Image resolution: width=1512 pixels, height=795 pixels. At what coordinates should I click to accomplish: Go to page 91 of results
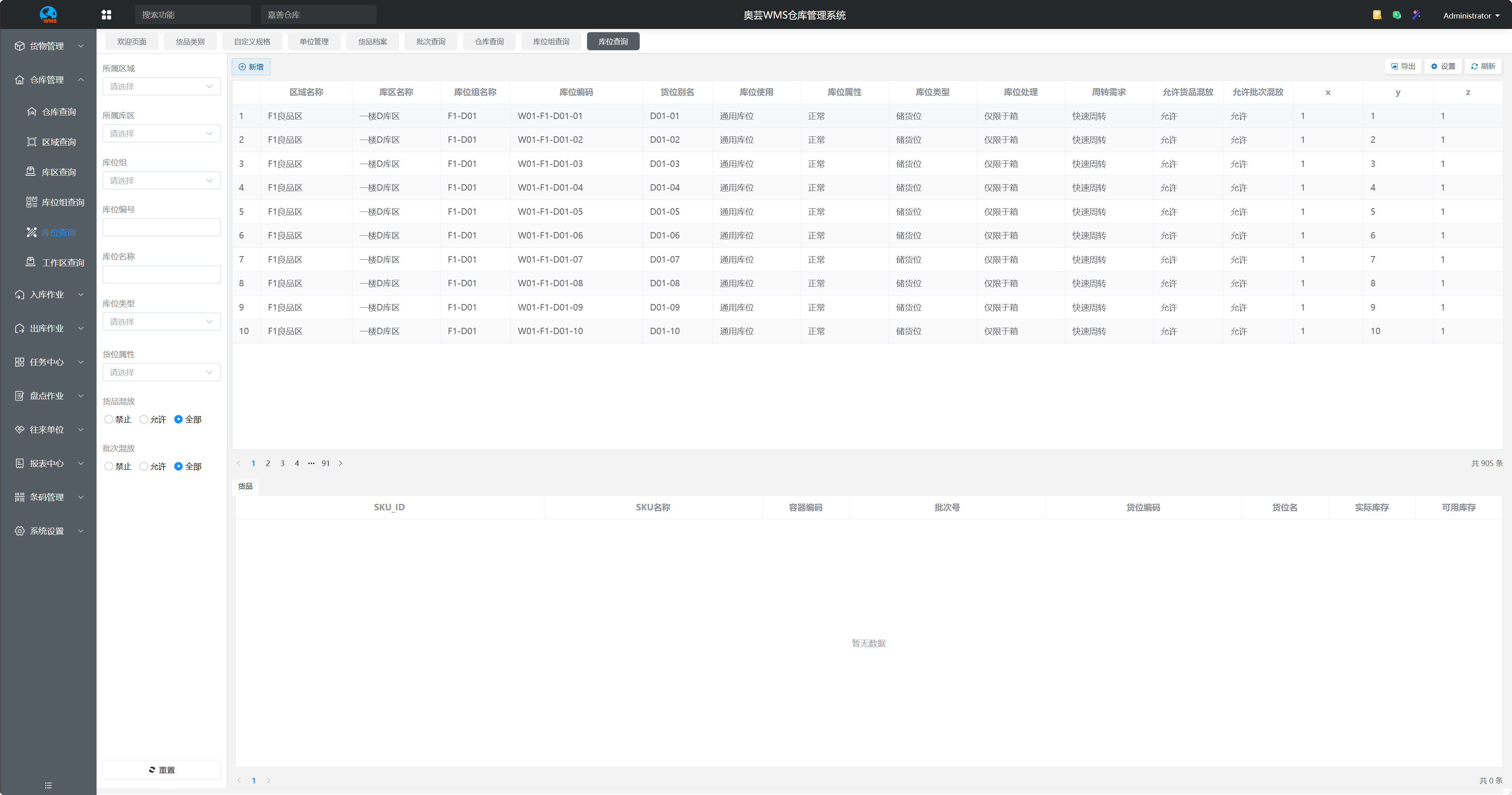(x=326, y=464)
